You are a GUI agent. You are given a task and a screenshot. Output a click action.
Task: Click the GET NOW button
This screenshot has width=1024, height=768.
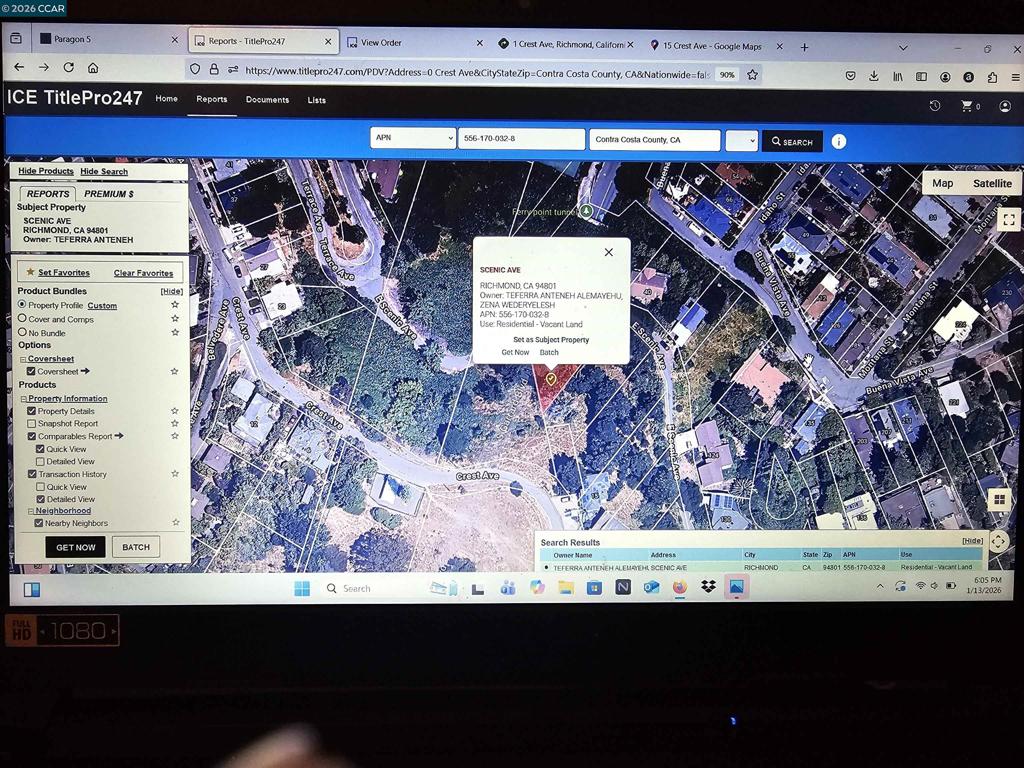75,547
